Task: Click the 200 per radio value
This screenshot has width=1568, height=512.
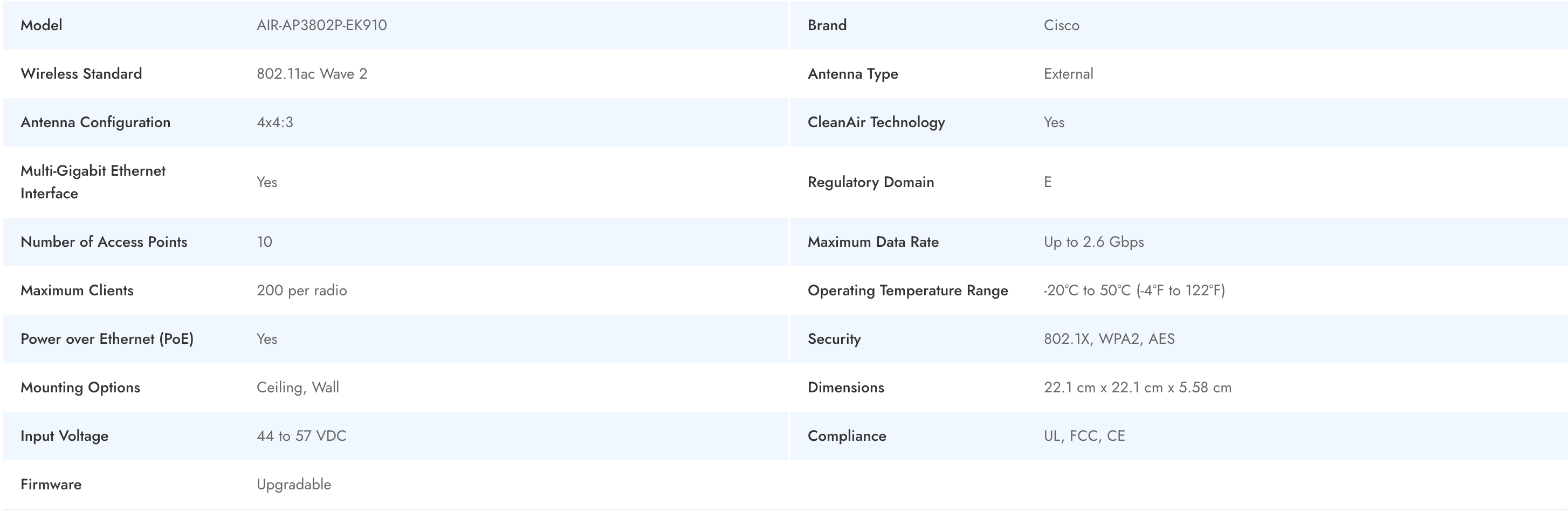Action: point(301,290)
